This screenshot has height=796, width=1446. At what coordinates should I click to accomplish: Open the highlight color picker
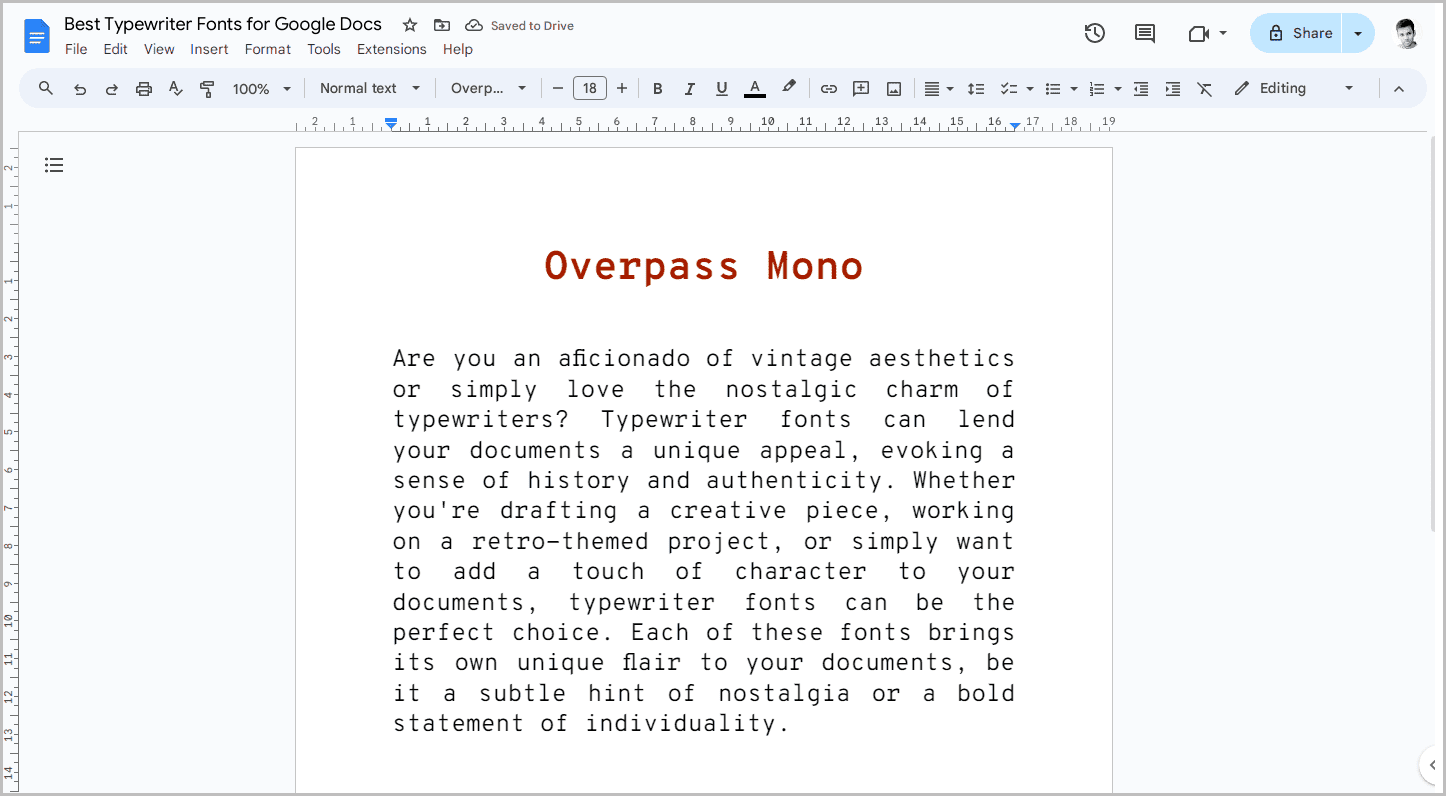pos(789,88)
